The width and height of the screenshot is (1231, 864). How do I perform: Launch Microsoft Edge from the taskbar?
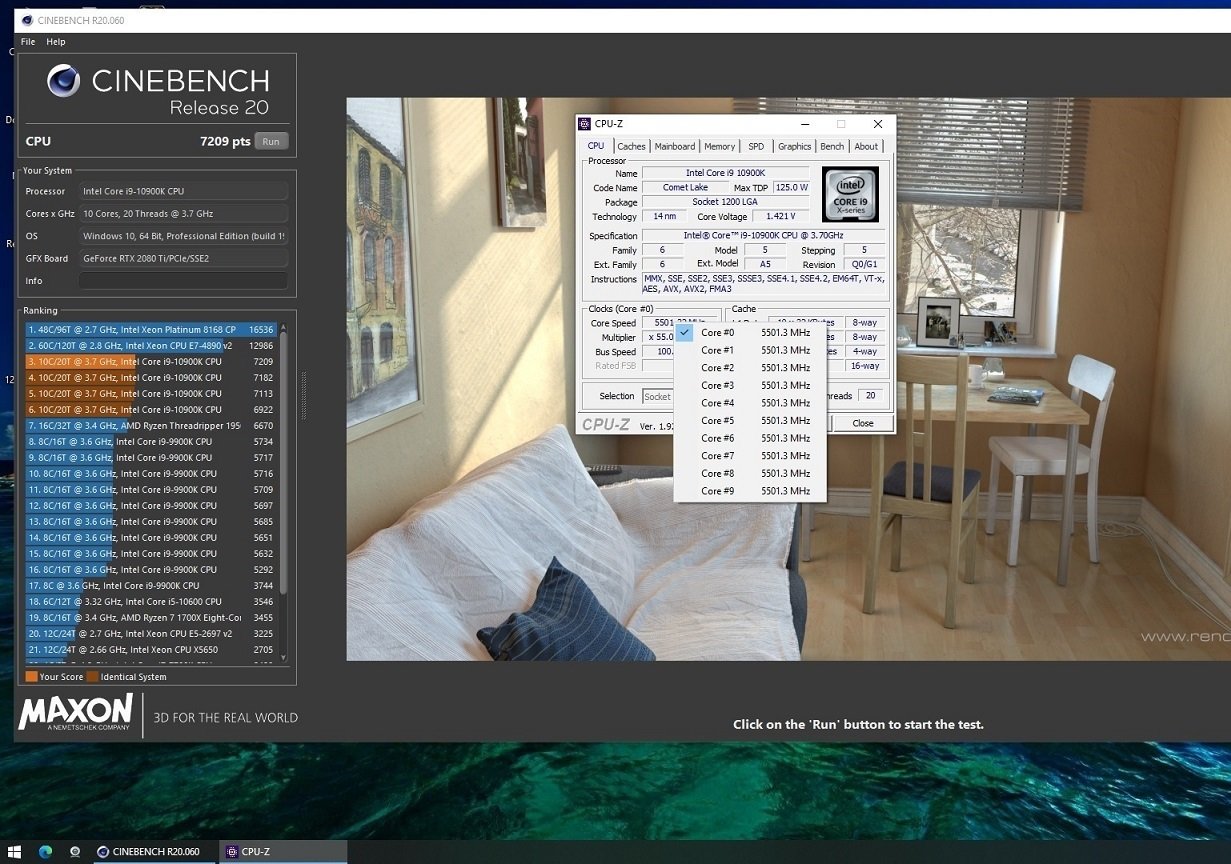pyautogui.click(x=45, y=852)
